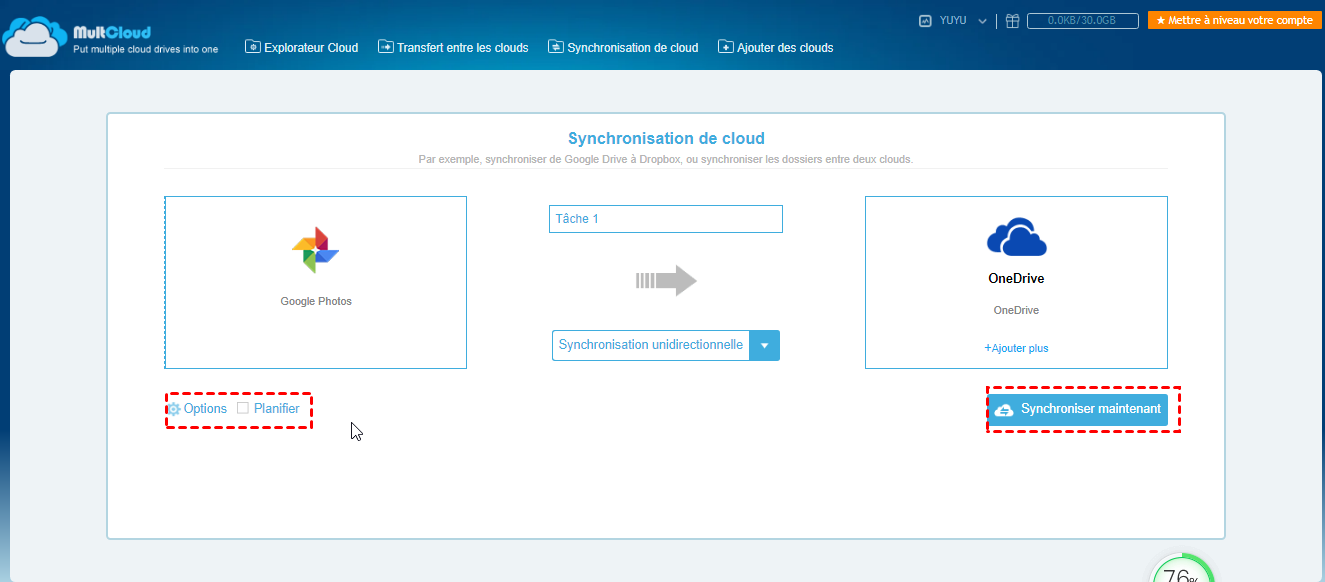The width and height of the screenshot is (1325, 582).
Task: Click the Synchronisation de cloud menu icon
Action: (555, 47)
